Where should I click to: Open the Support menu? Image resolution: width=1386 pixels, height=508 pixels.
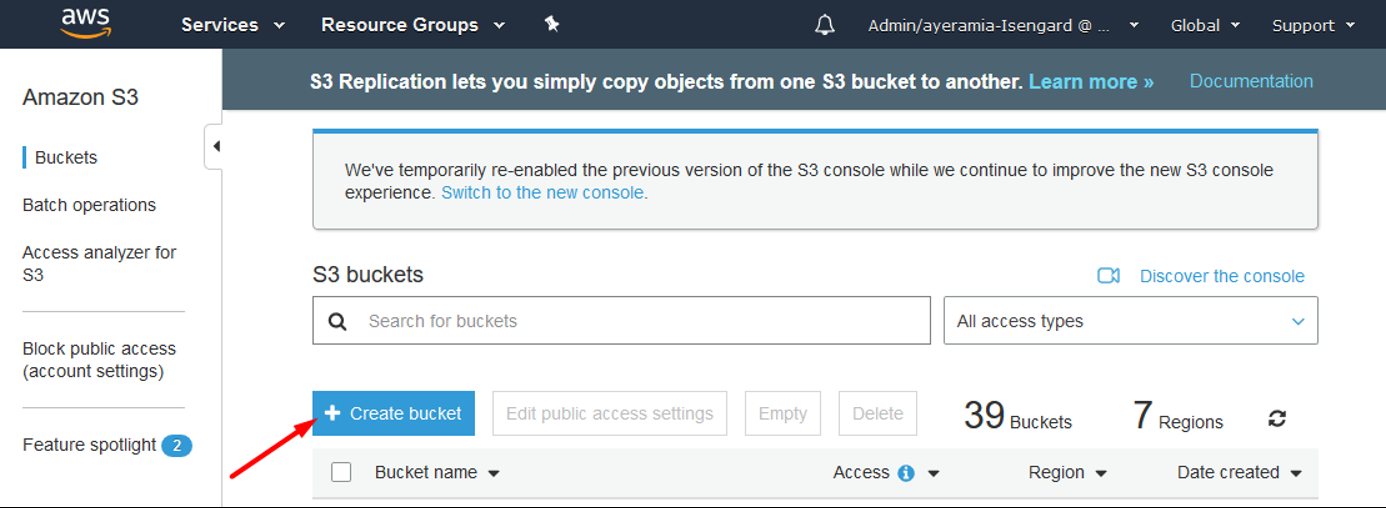click(1313, 25)
